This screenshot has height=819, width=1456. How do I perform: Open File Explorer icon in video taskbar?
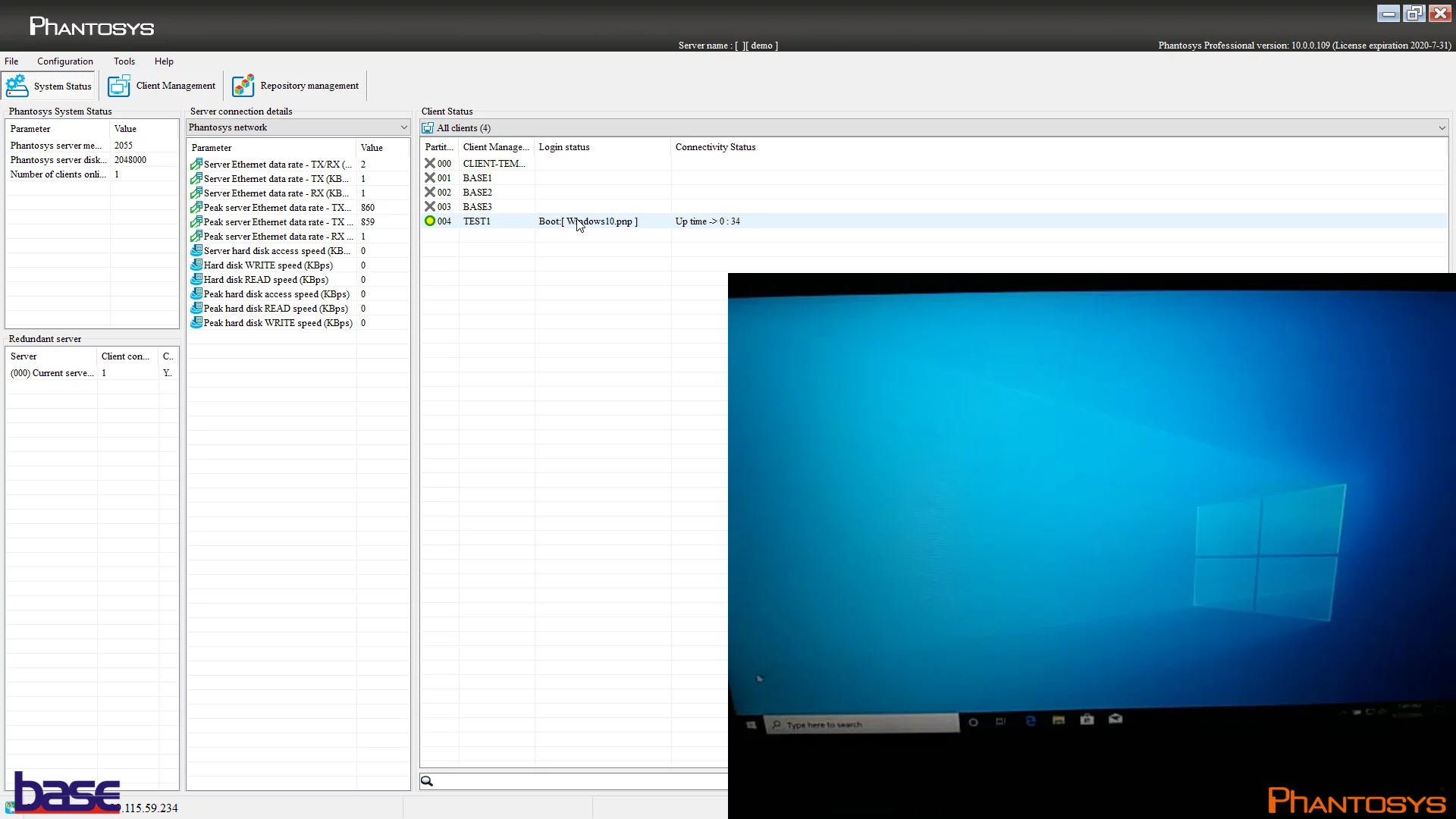coord(1059,720)
